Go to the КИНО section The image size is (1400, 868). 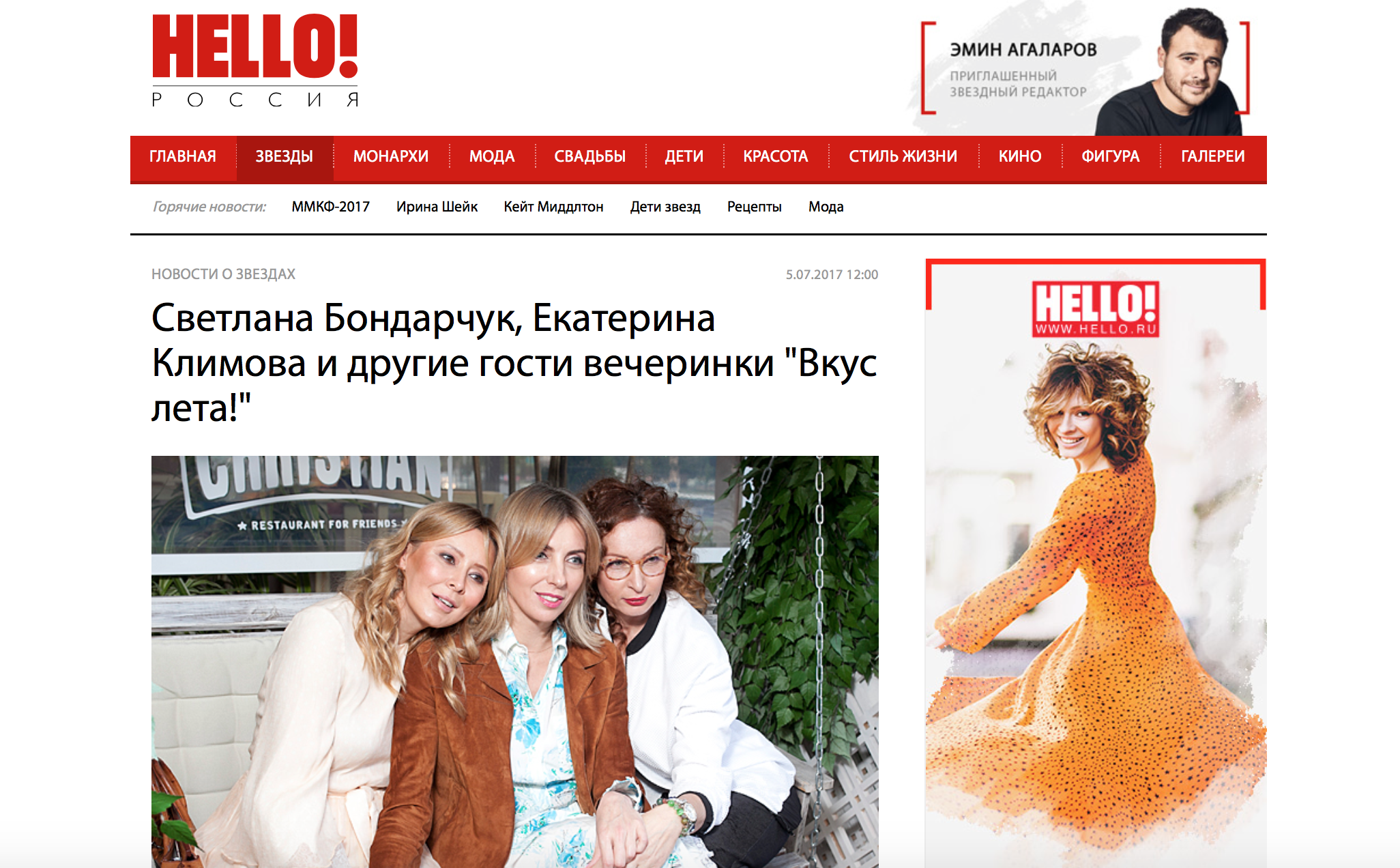pyautogui.click(x=1020, y=156)
